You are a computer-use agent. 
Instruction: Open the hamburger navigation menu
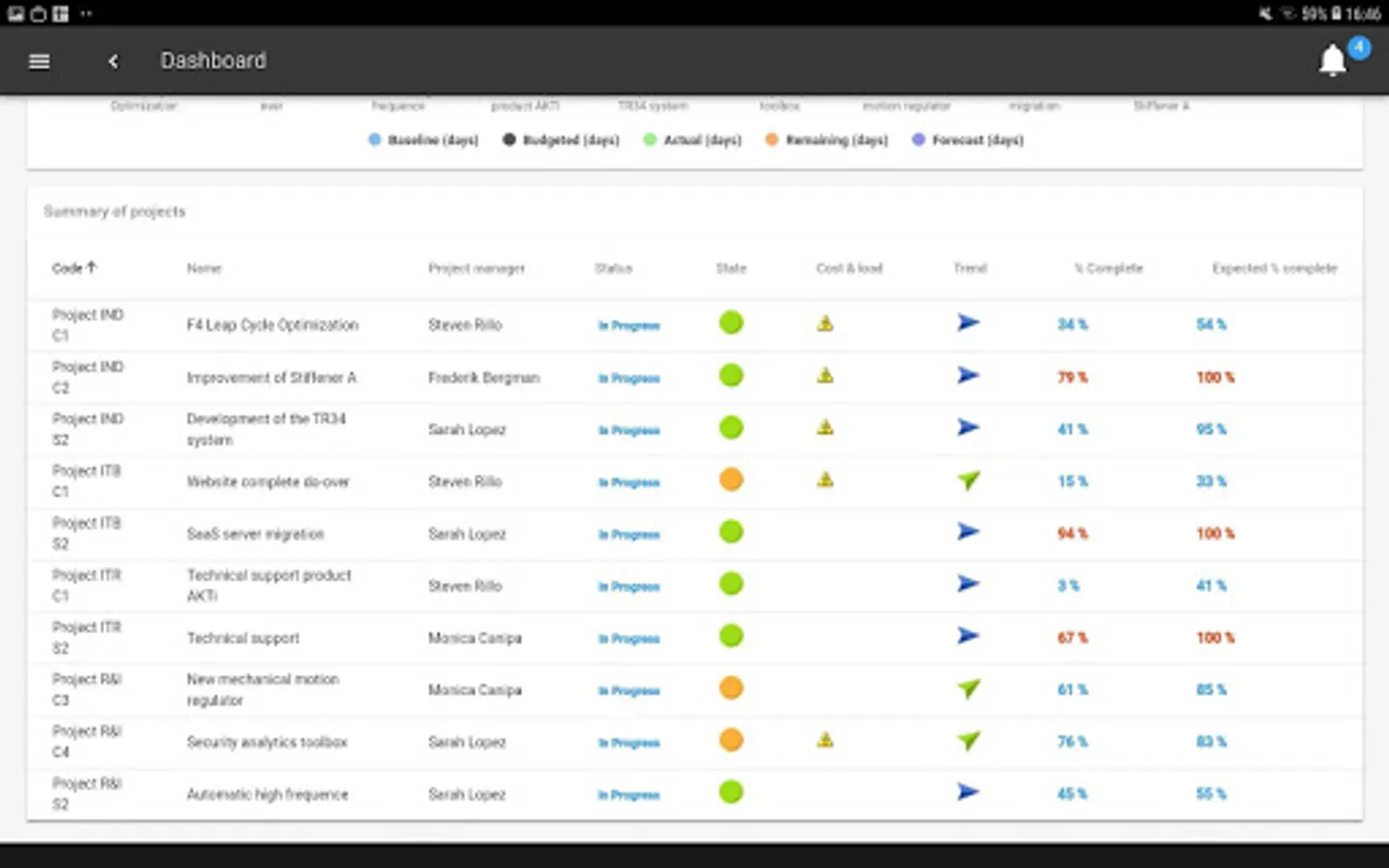(x=40, y=61)
